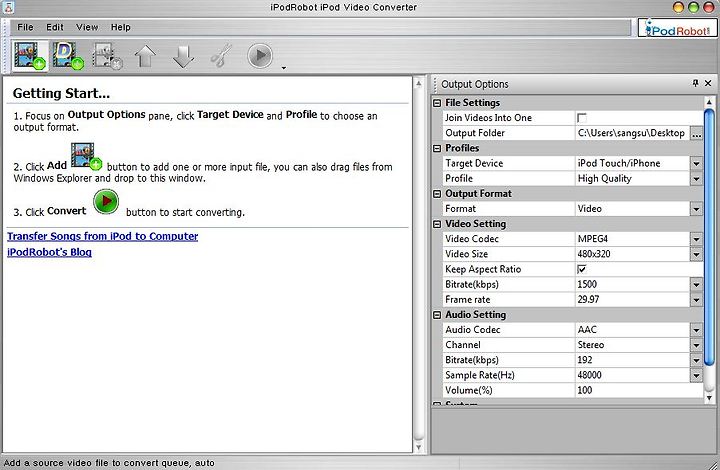Select the MPEG4 codec value
720x470 pixels.
[x=593, y=239]
